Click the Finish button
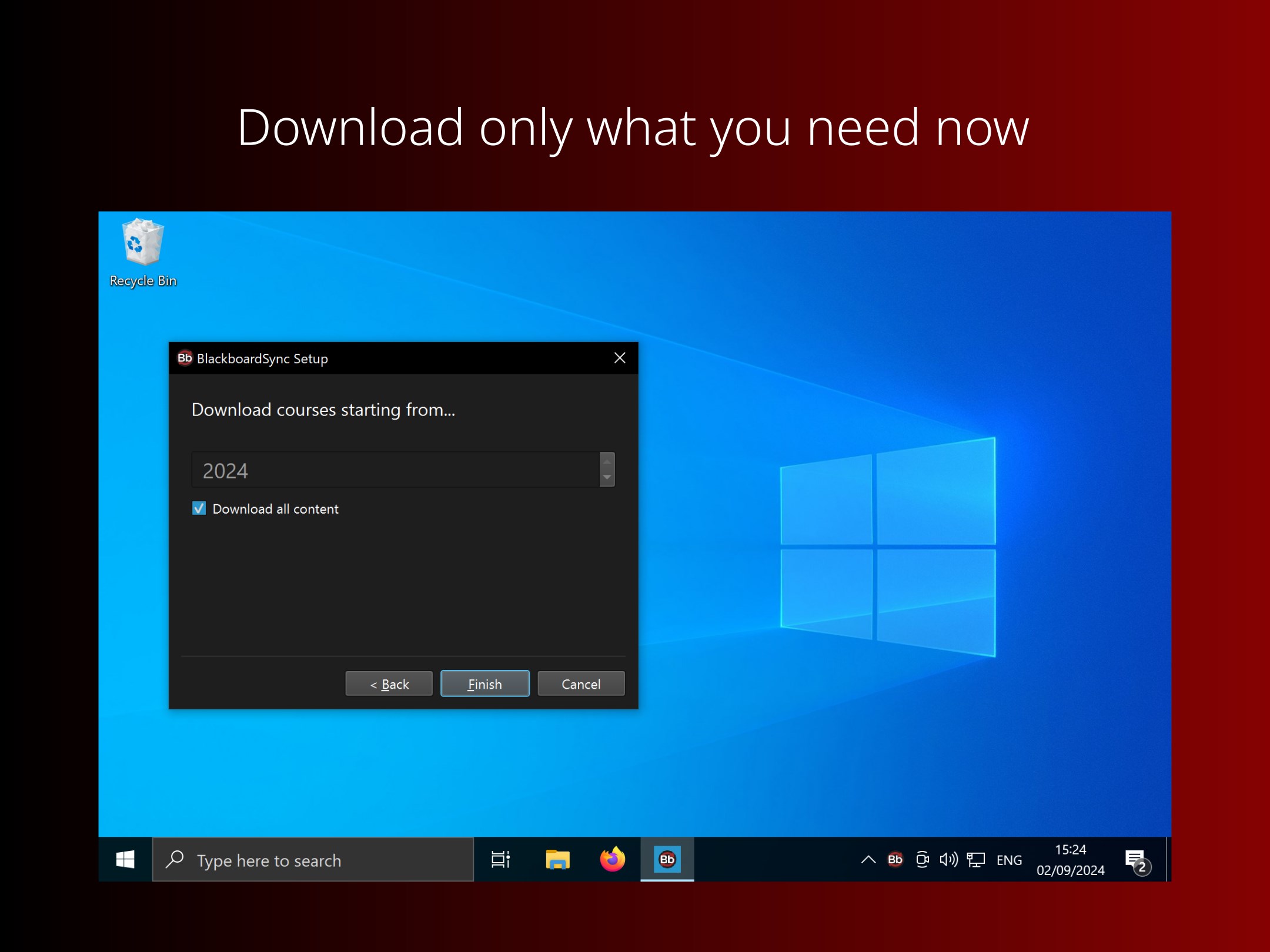Screen dimensions: 1270x952 [x=484, y=683]
